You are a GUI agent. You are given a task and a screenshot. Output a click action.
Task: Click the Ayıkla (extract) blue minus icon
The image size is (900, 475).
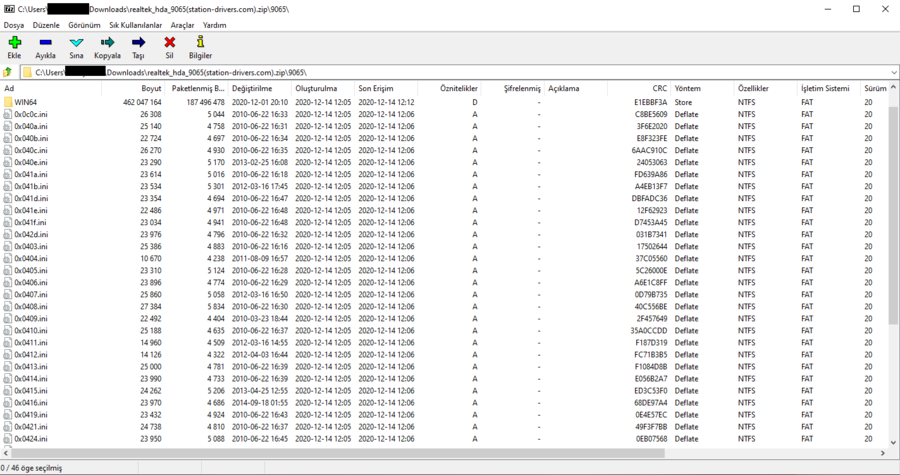[45, 42]
